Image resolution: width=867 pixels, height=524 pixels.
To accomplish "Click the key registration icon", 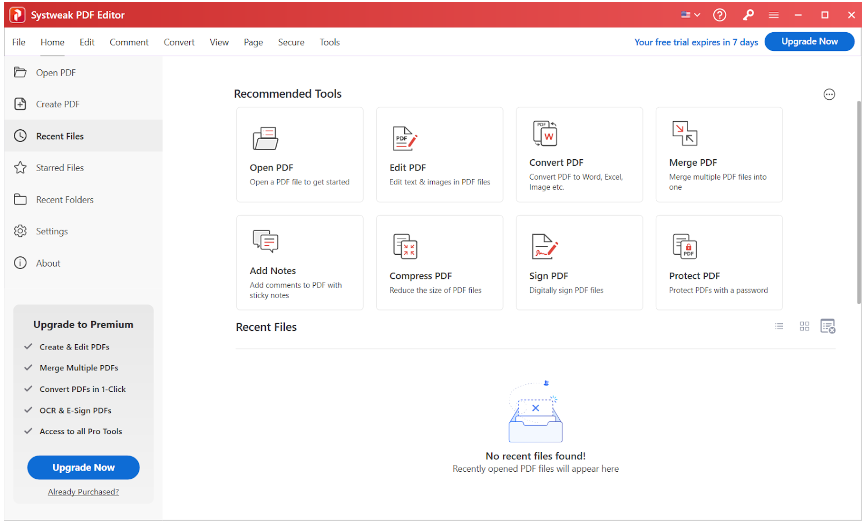I will coord(748,15).
